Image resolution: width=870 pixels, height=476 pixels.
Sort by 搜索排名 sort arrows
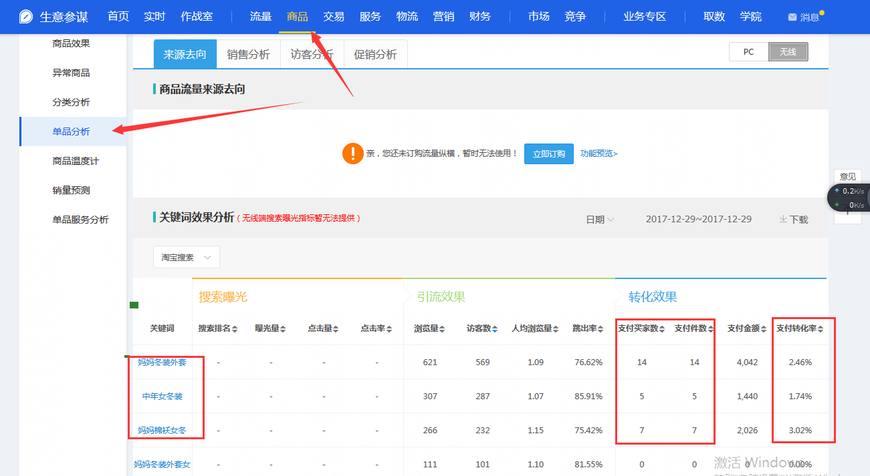pyautogui.click(x=235, y=329)
